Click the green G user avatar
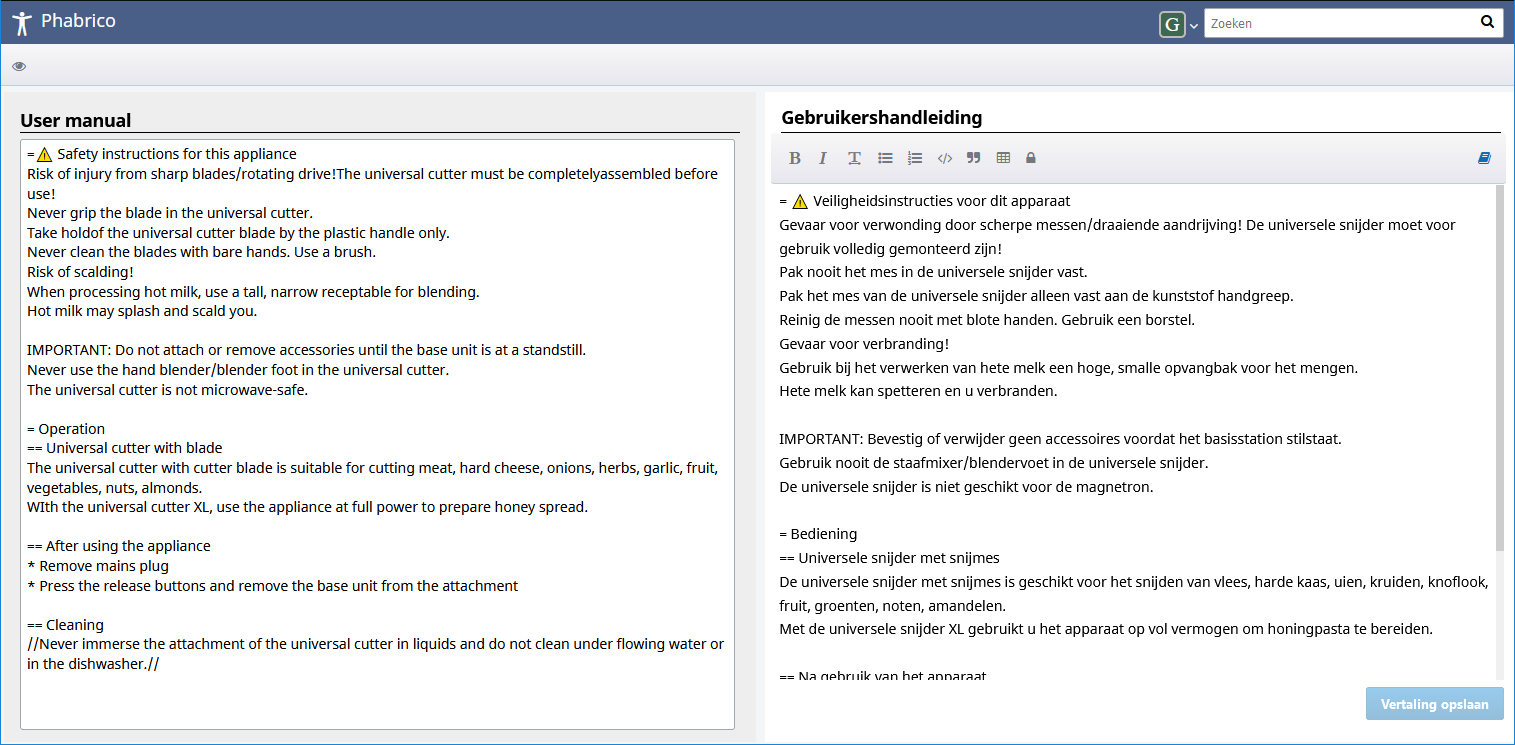The width and height of the screenshot is (1515, 745). click(1172, 24)
